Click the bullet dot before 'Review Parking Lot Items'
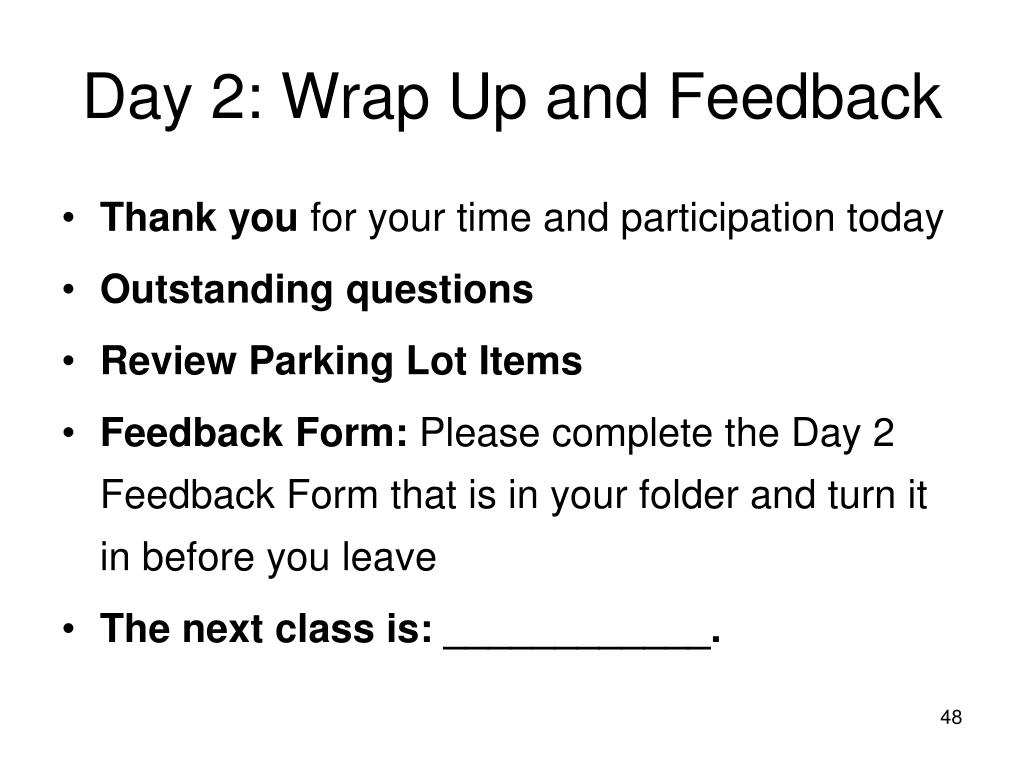 (68, 361)
